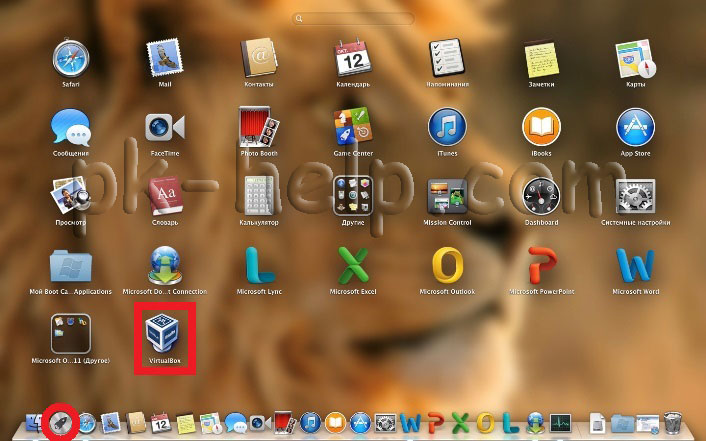Open Game Center in Launchpad
Screen dimensions: 706x441
[353, 127]
